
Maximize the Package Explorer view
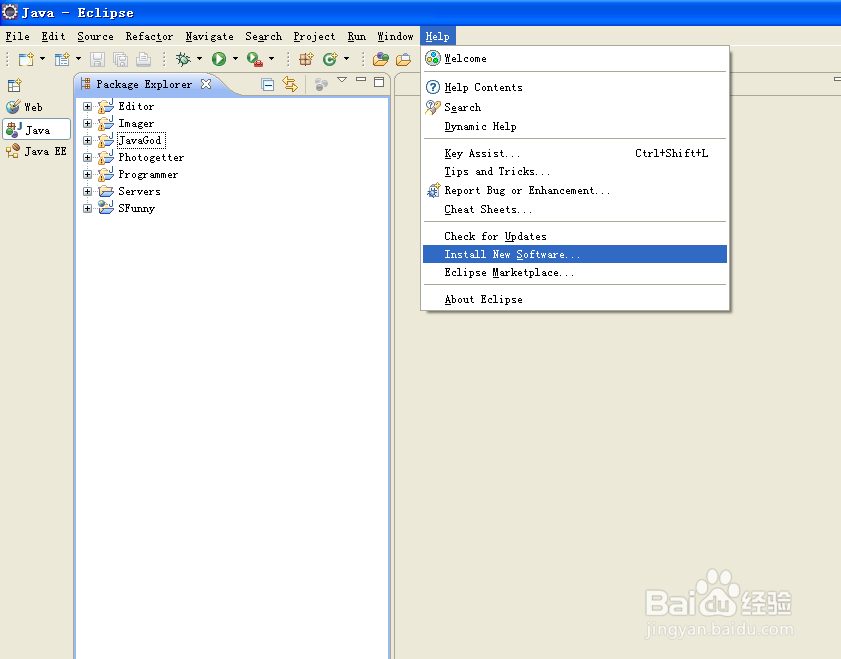coord(379,82)
